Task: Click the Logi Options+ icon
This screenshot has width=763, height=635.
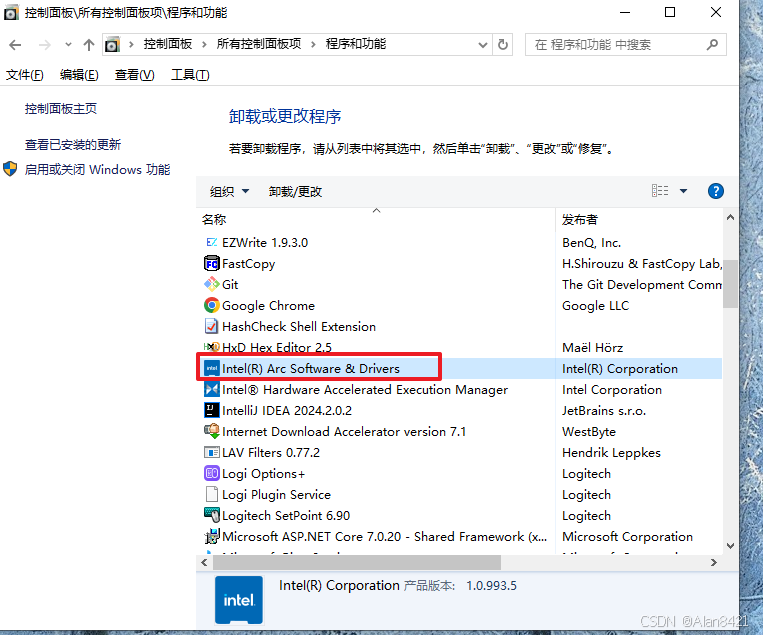Action: tap(211, 473)
